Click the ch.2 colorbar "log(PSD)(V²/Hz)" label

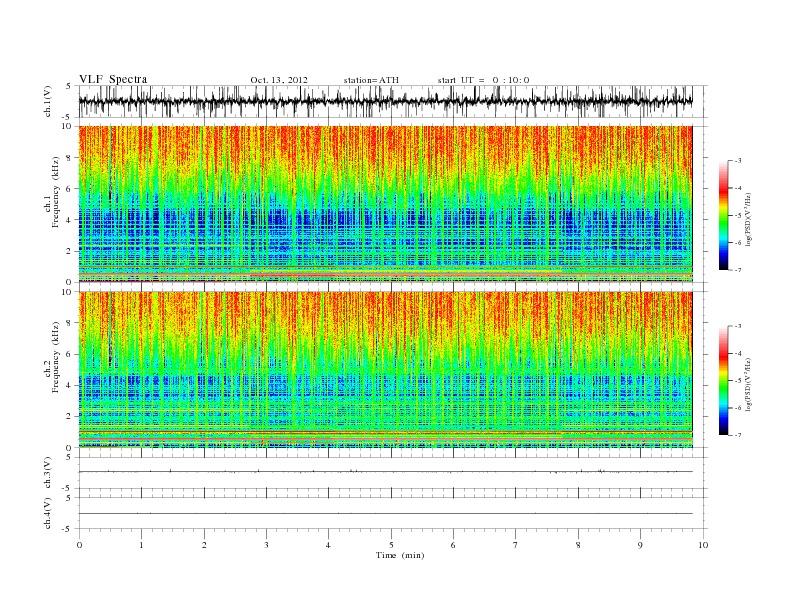(x=748, y=384)
